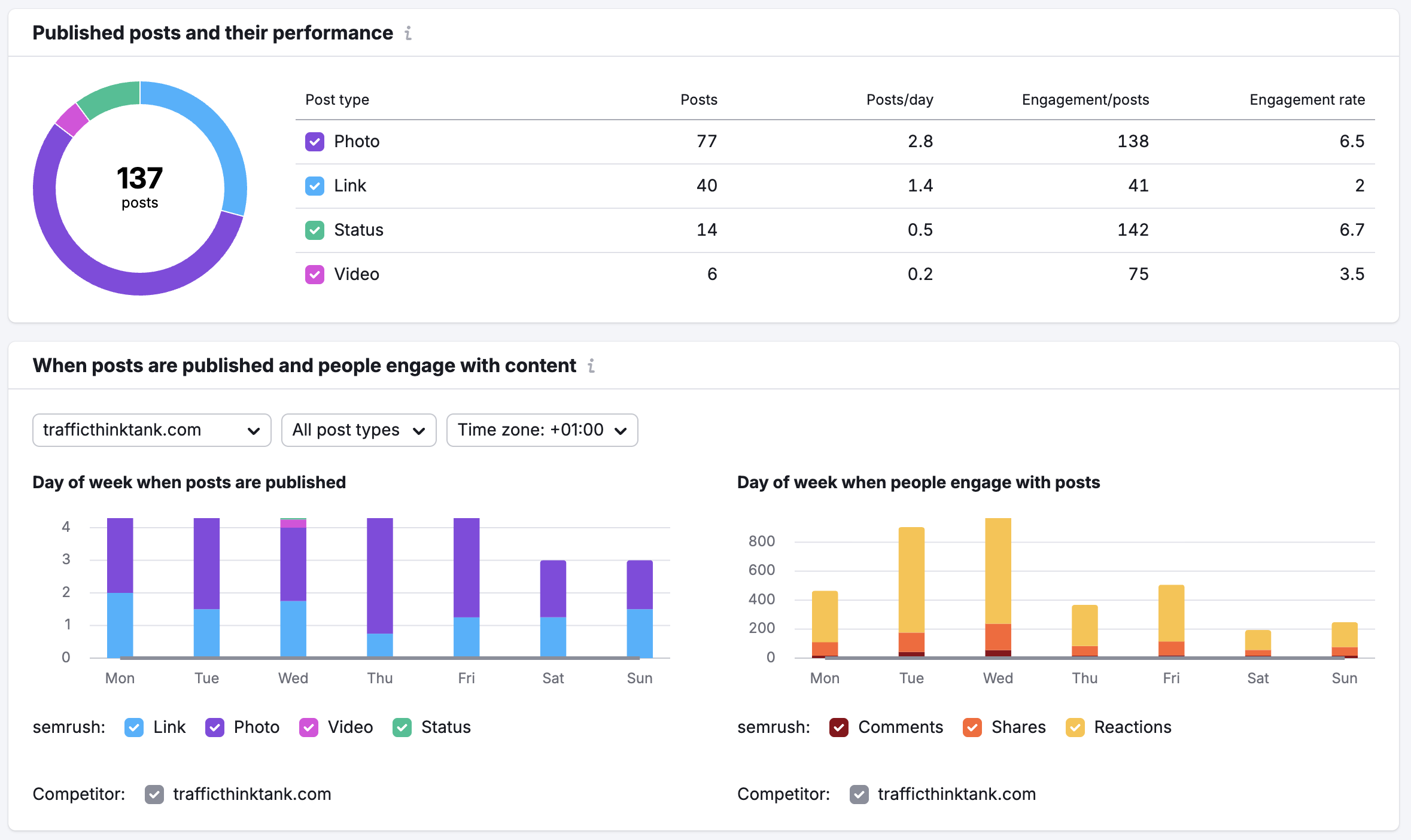Uncheck competitor trafficthinktank.com under engagement chart
The height and width of the screenshot is (840, 1411).
pyautogui.click(x=859, y=795)
